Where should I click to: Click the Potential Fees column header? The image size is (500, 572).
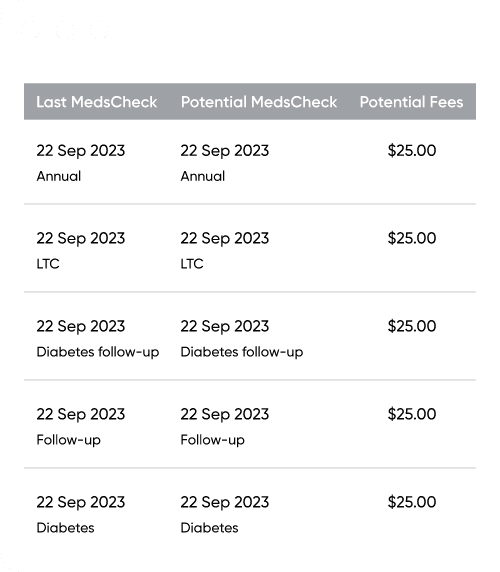tap(411, 102)
